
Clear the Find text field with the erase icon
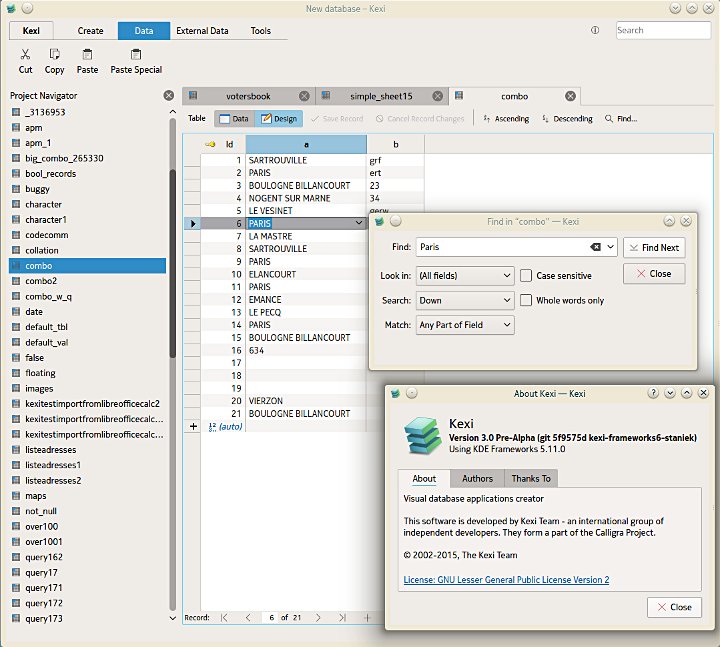pyautogui.click(x=596, y=247)
